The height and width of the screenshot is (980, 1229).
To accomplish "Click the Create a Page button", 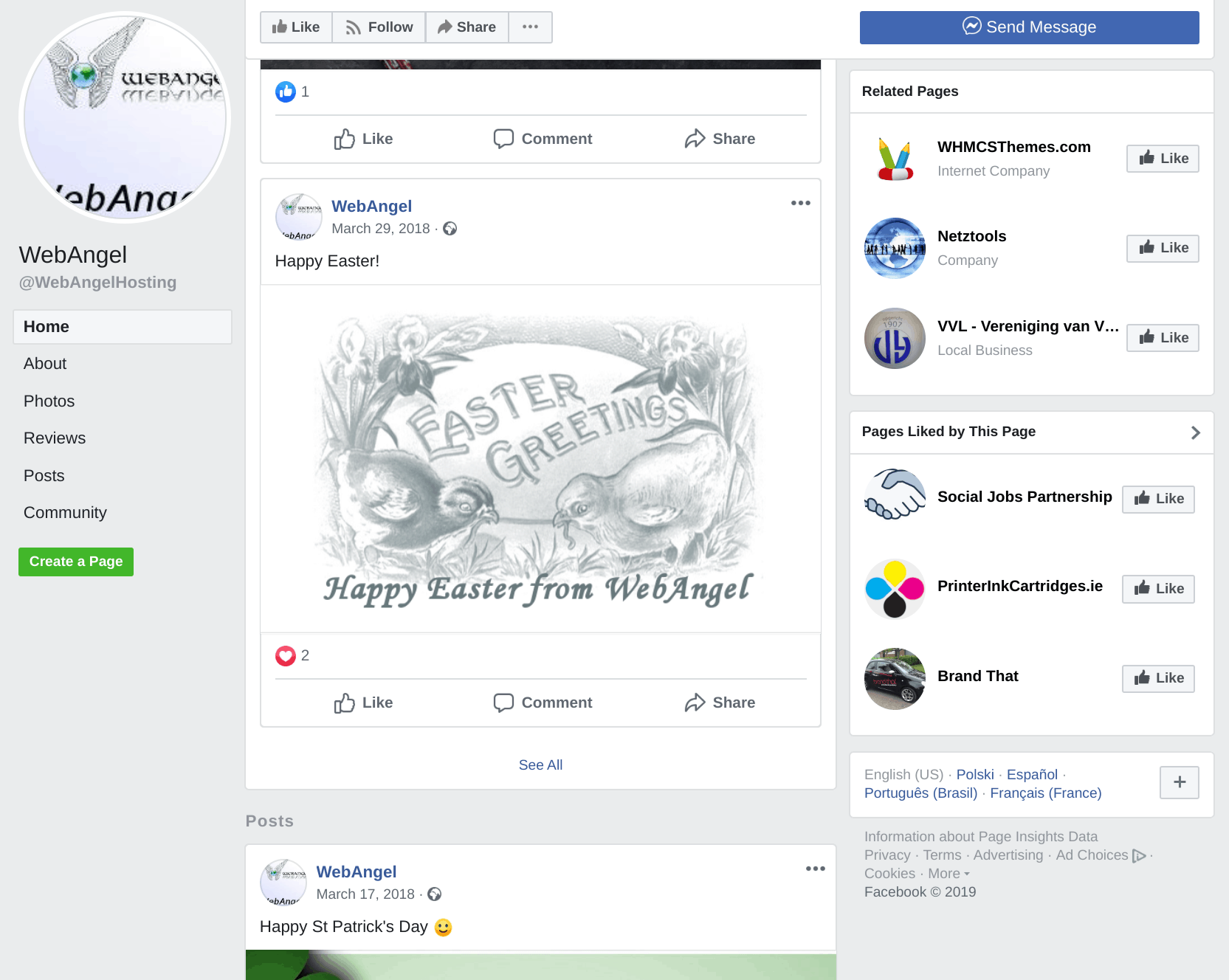I will click(x=76, y=562).
